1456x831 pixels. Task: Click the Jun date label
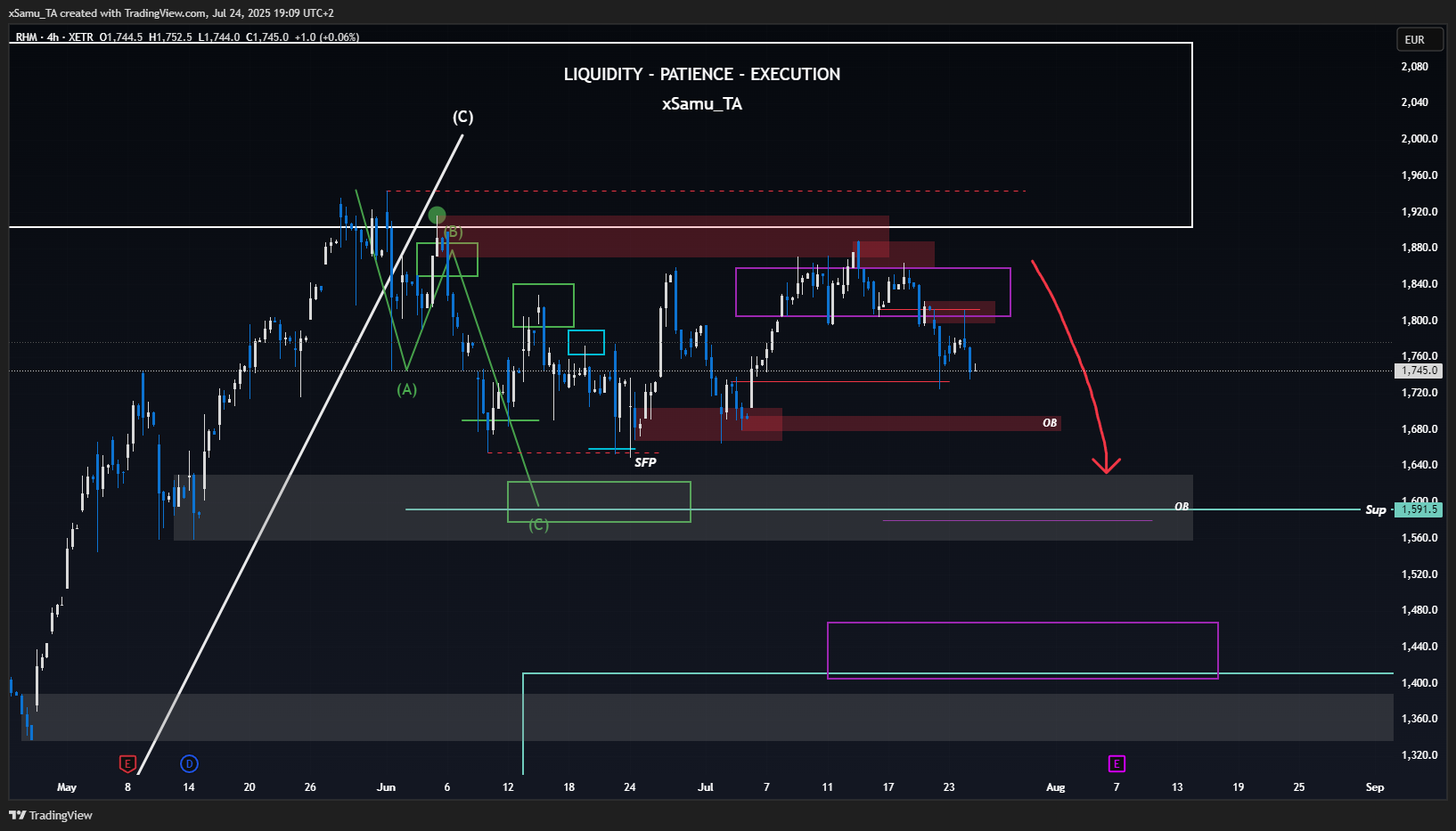coord(386,787)
